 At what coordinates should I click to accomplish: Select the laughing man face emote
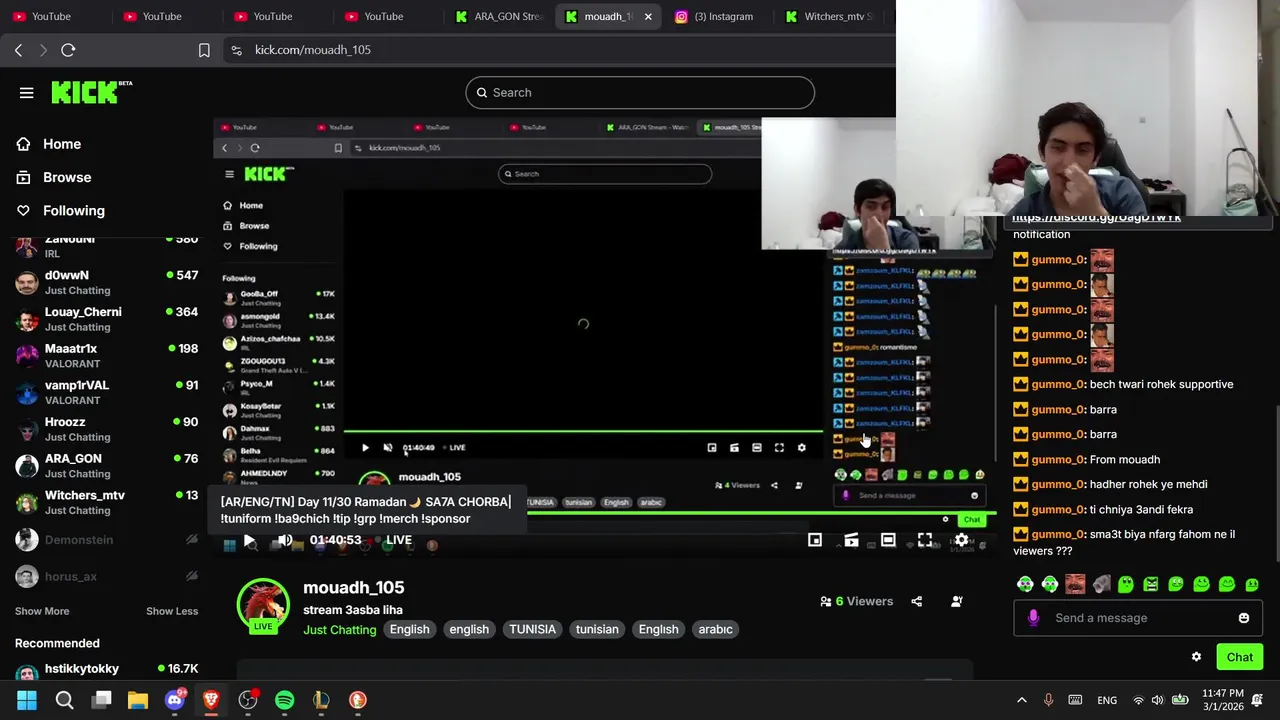[x=1075, y=584]
